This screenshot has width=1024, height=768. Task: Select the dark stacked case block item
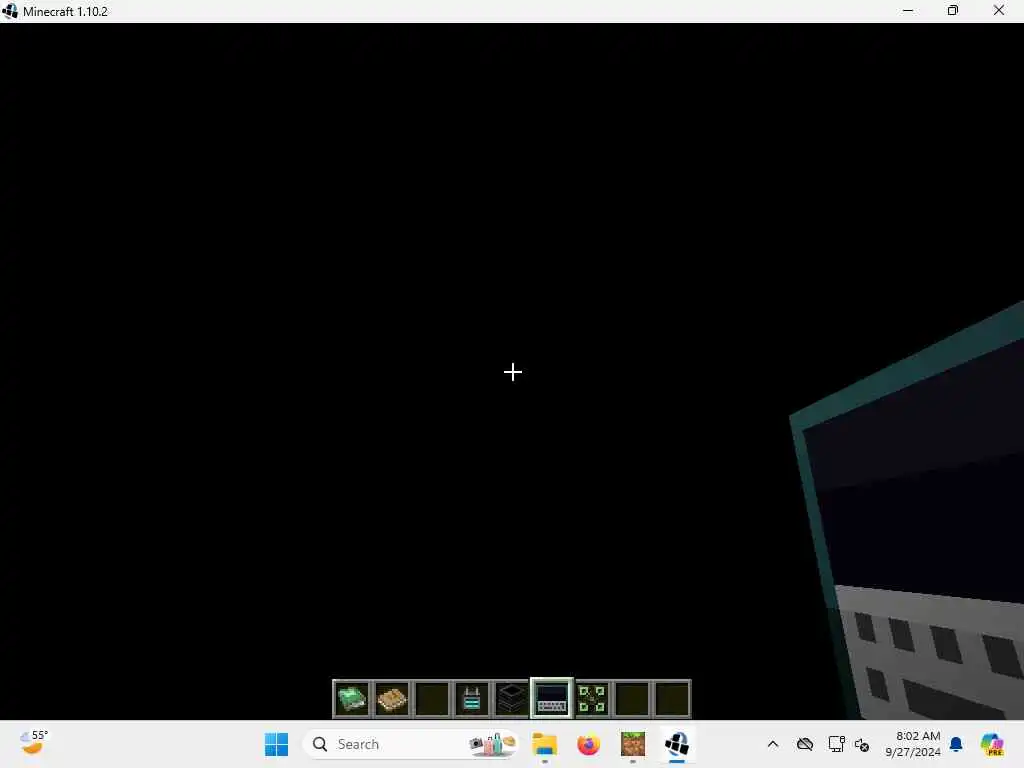(511, 699)
